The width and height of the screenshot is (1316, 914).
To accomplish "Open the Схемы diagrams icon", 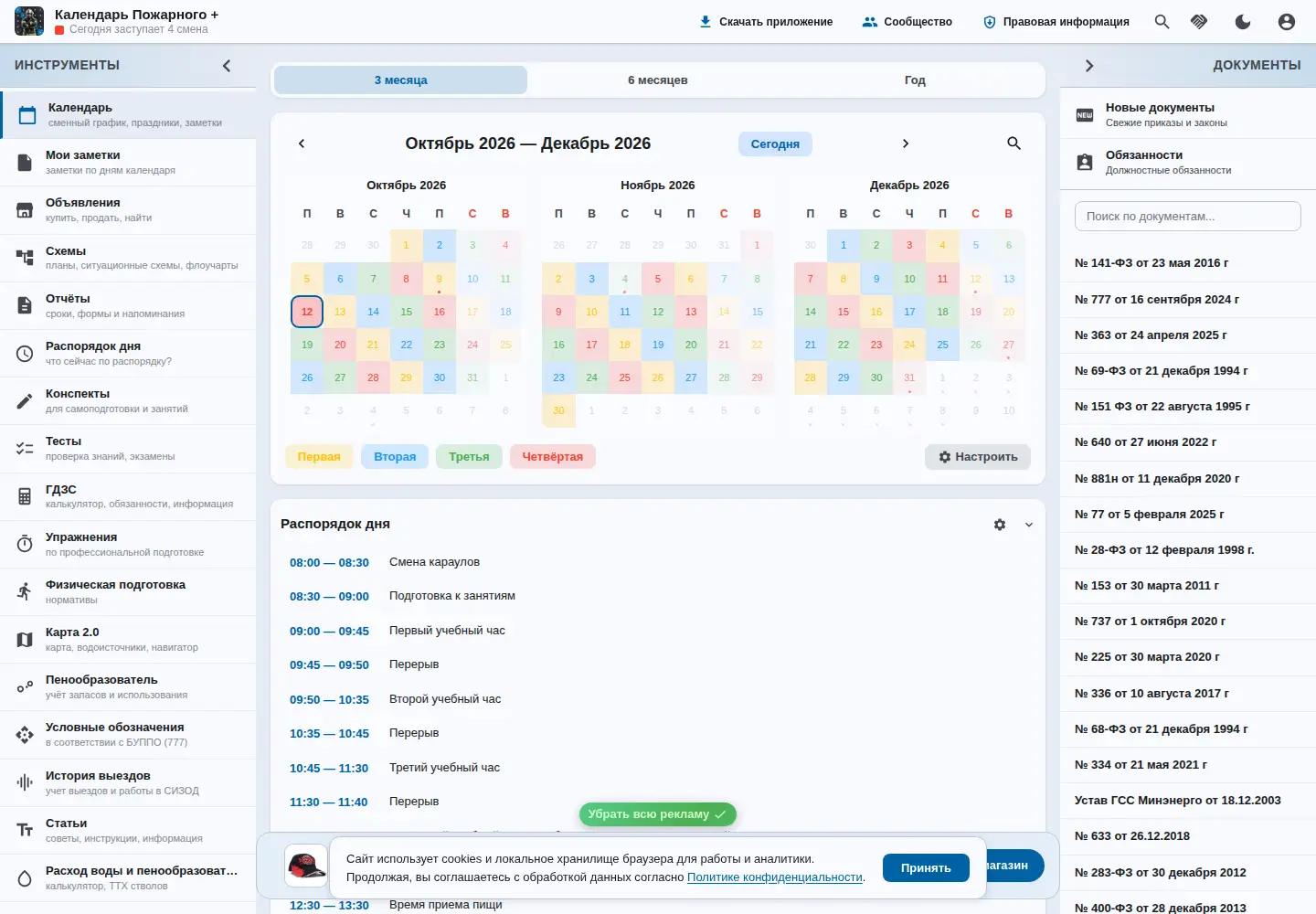I will (x=25, y=258).
